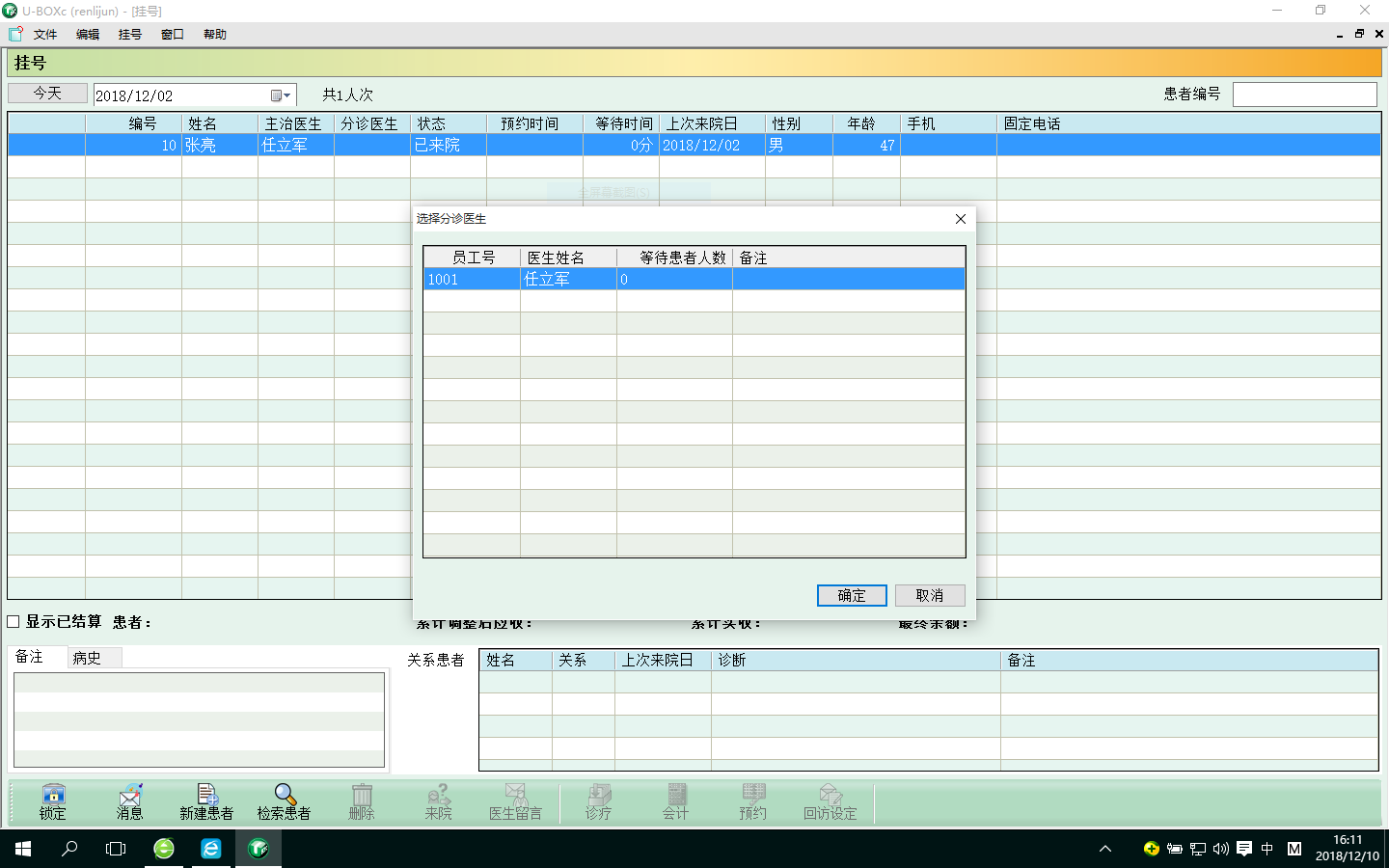The width and height of the screenshot is (1389, 868).
Task: Click the 等待患者人数 column header
Action: (675, 258)
